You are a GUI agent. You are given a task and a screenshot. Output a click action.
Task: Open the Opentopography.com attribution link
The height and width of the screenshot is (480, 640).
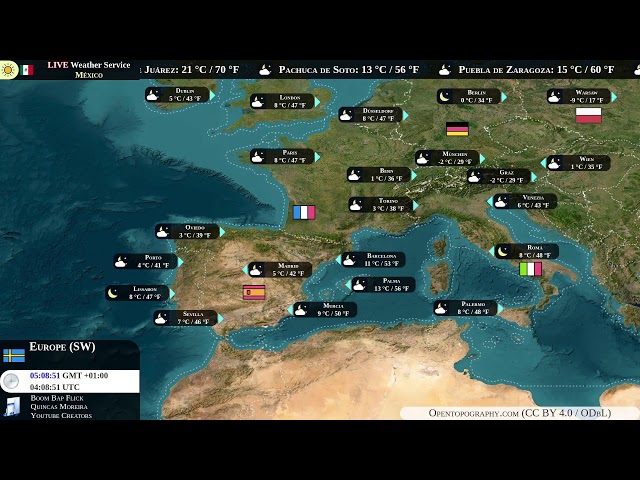pyautogui.click(x=520, y=413)
